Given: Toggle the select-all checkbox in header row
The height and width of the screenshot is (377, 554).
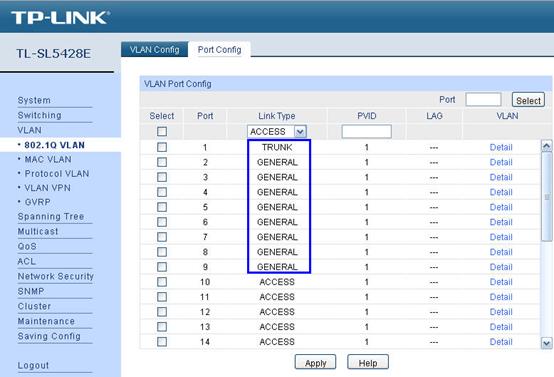Looking at the screenshot, I should [162, 131].
